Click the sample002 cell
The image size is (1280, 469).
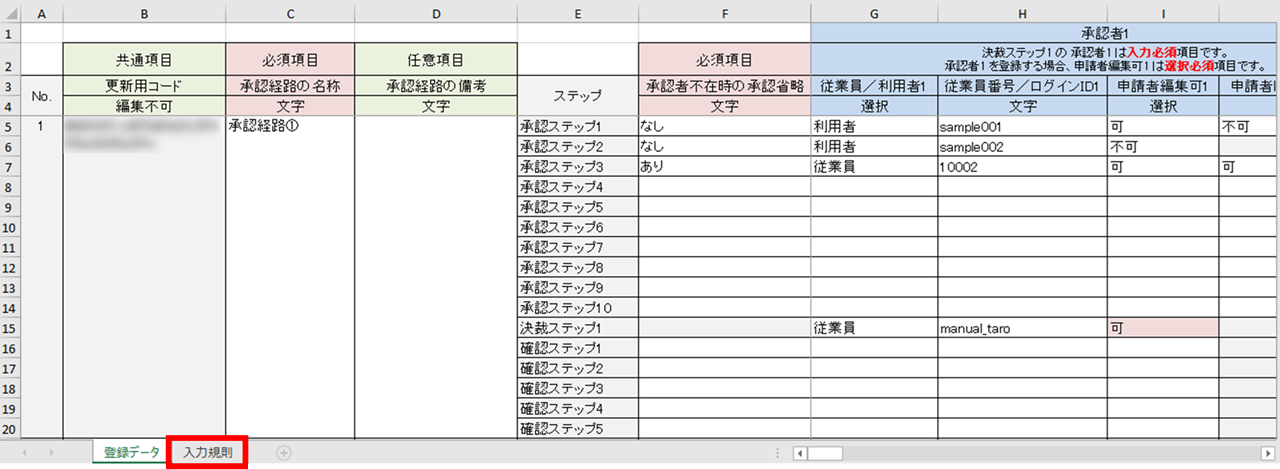pyautogui.click(x=1023, y=147)
